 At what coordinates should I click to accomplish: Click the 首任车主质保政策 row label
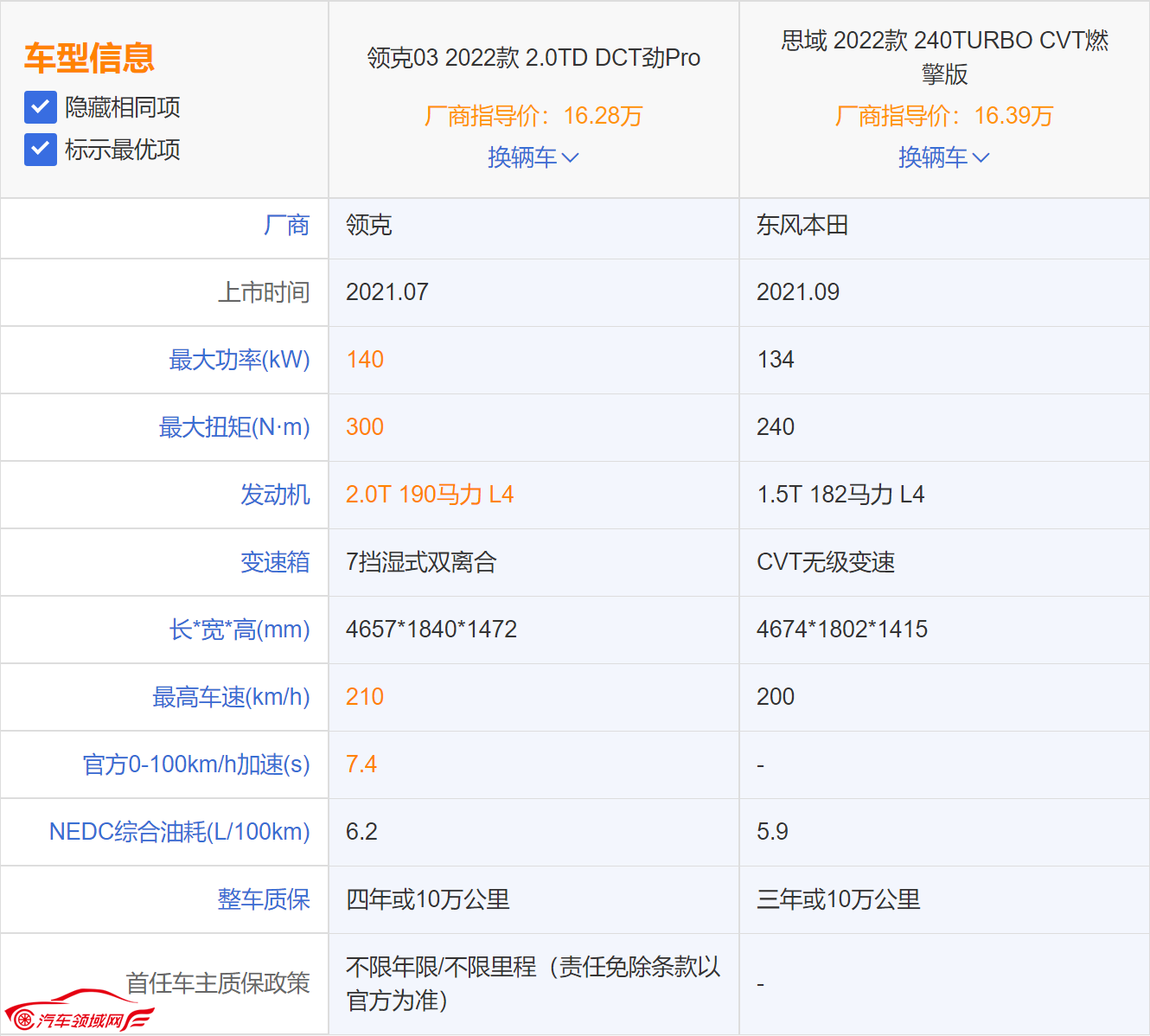pos(218,983)
